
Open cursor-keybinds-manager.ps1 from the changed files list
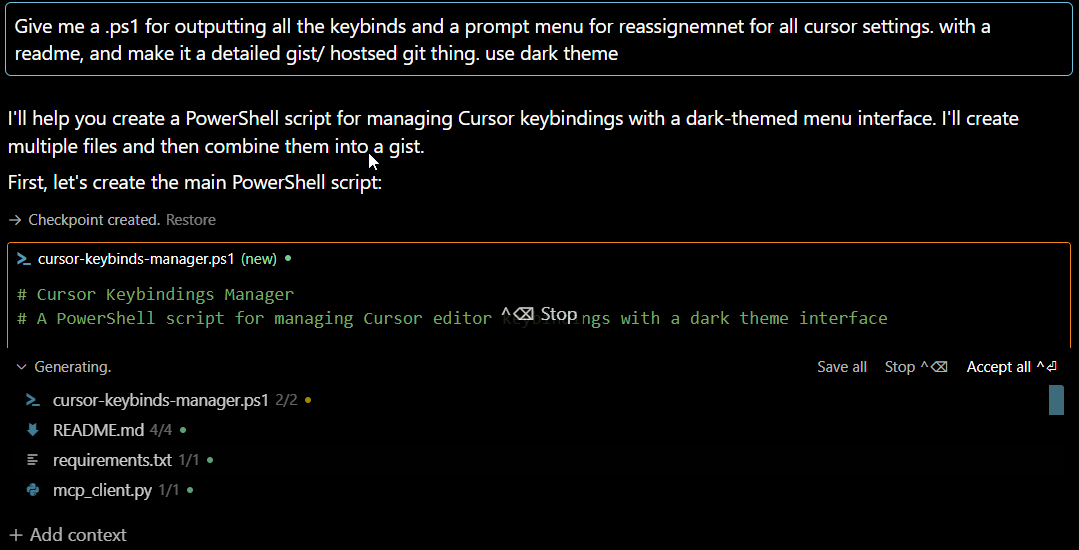click(x=160, y=400)
